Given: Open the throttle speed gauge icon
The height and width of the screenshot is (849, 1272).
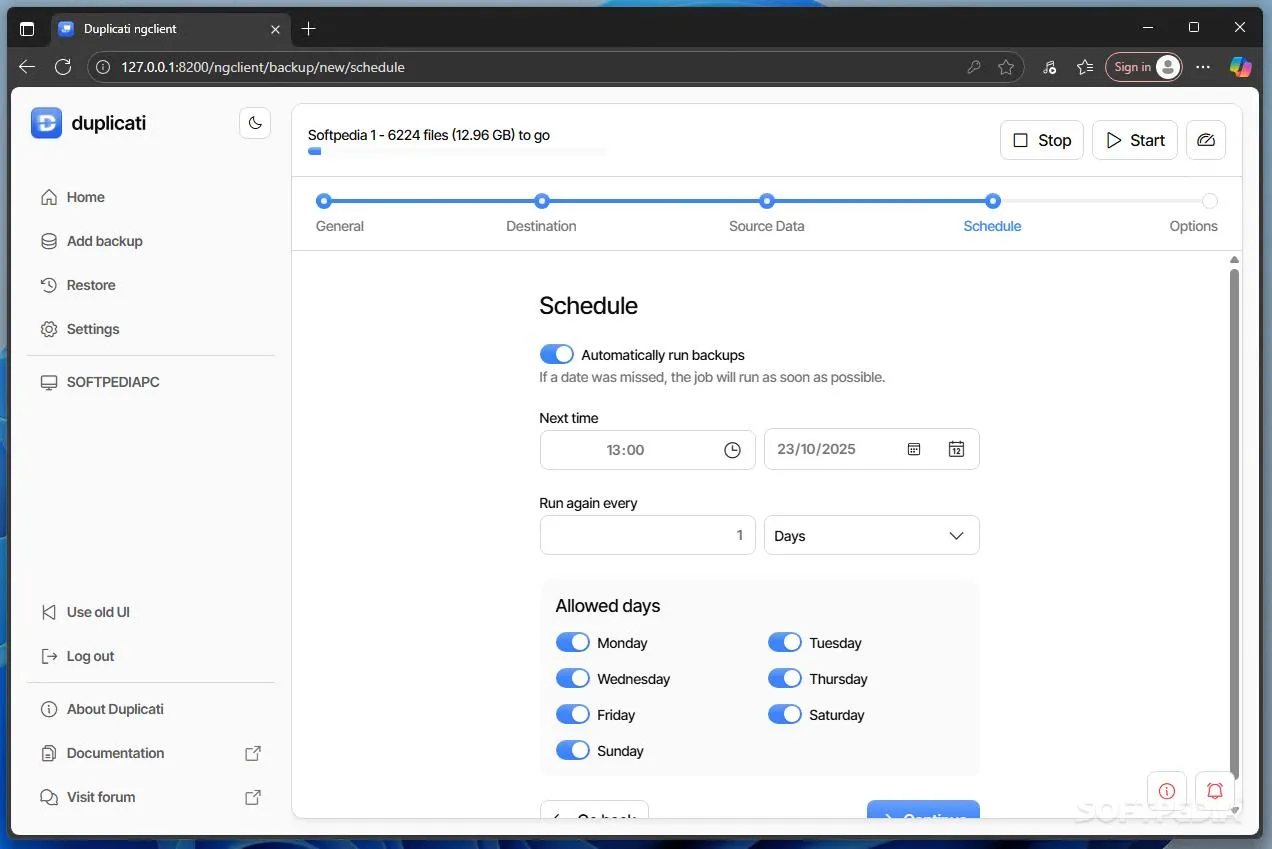Looking at the screenshot, I should [x=1206, y=140].
